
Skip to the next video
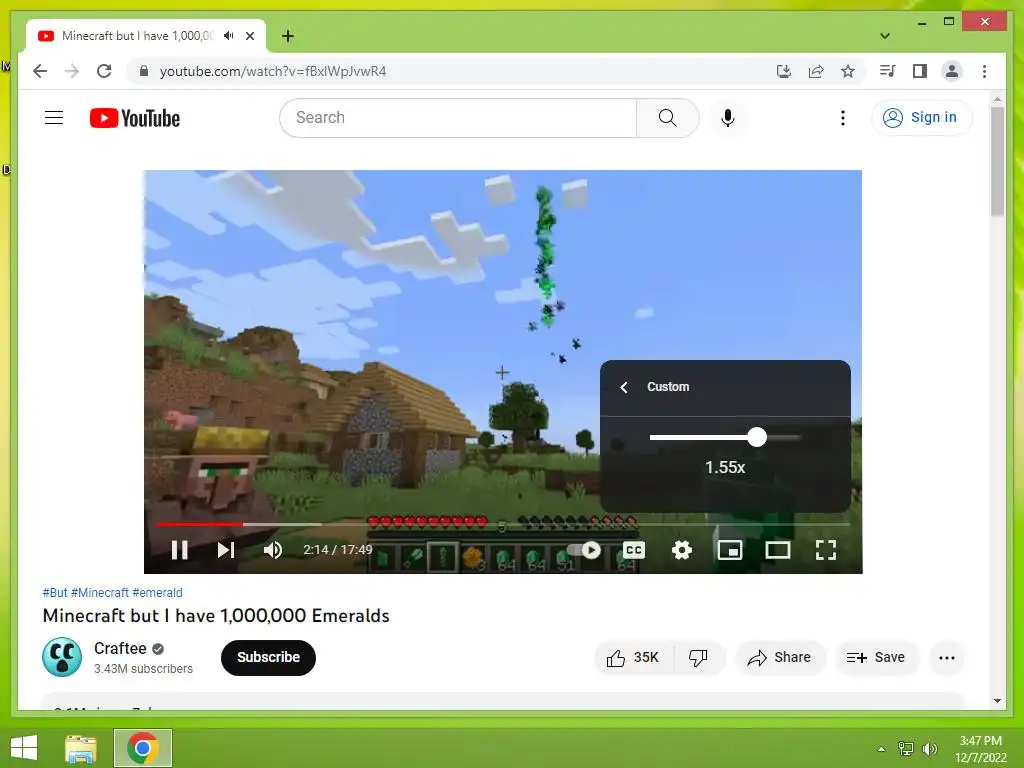click(x=225, y=550)
